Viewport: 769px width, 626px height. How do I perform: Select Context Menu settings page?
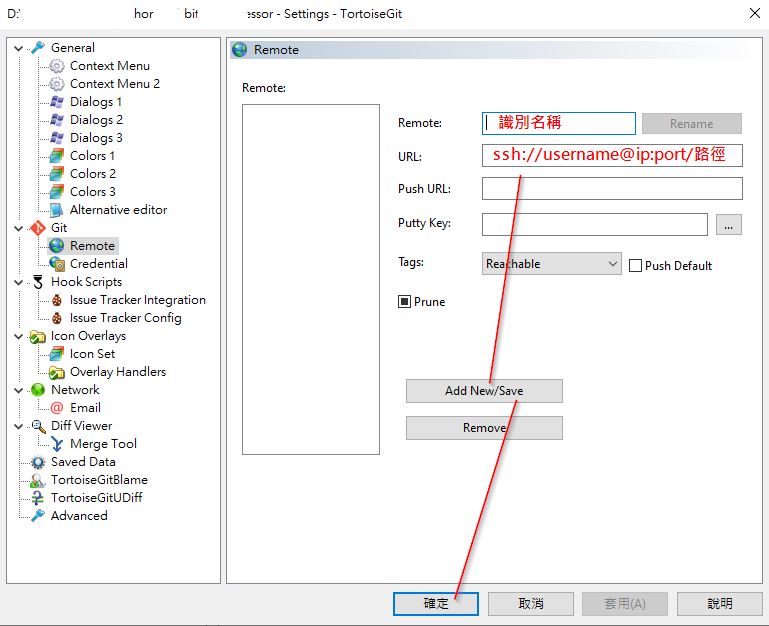pos(110,66)
